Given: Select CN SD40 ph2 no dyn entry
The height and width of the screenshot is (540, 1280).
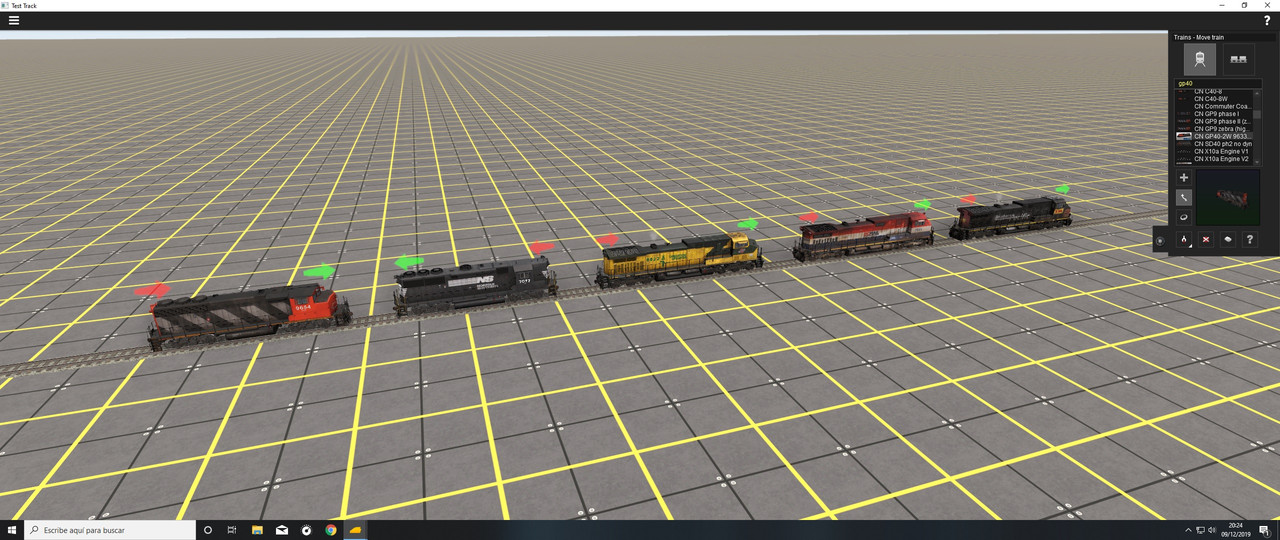Looking at the screenshot, I should coord(1213,144).
